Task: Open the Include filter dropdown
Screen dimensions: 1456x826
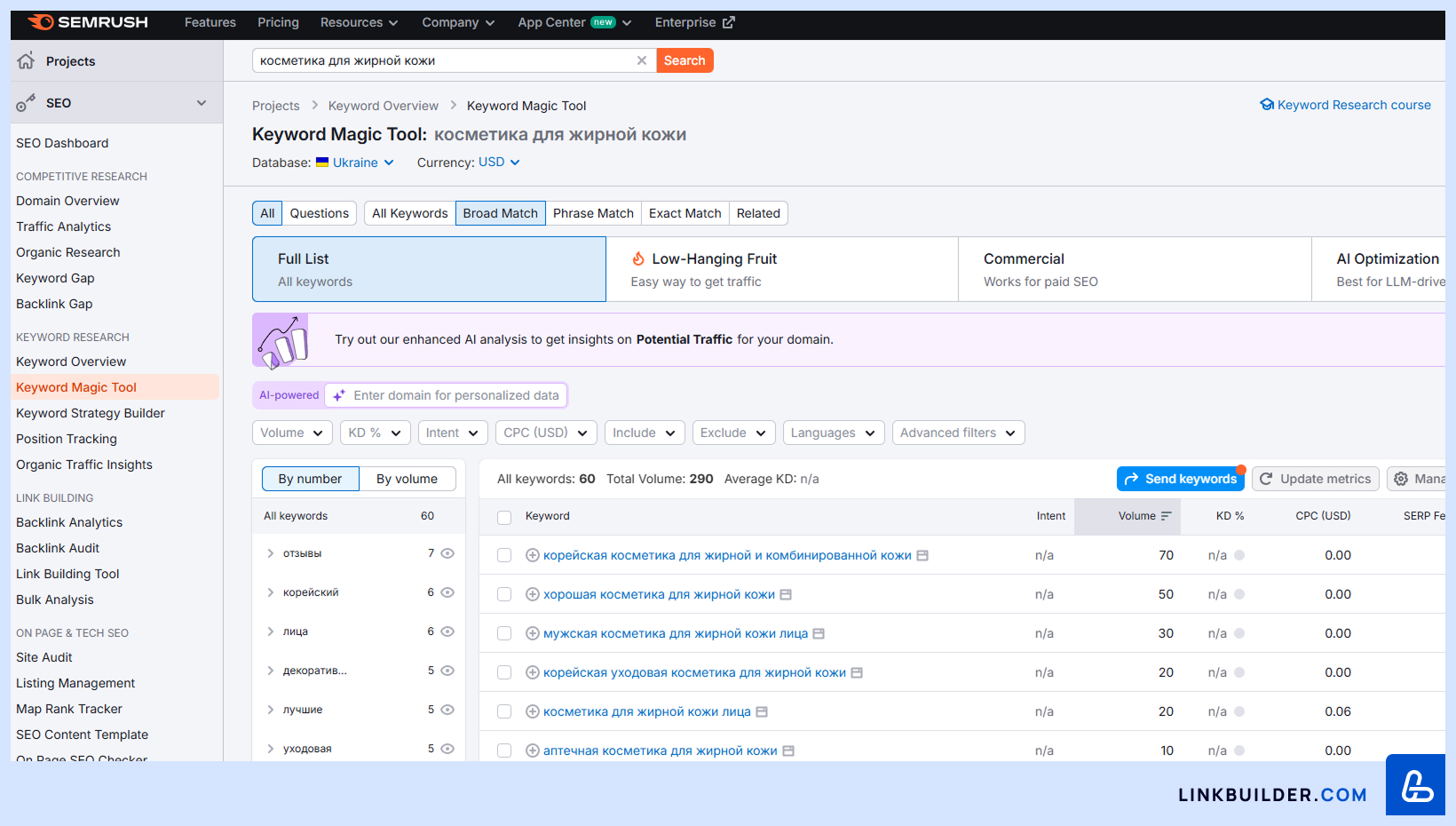Action: coord(645,433)
